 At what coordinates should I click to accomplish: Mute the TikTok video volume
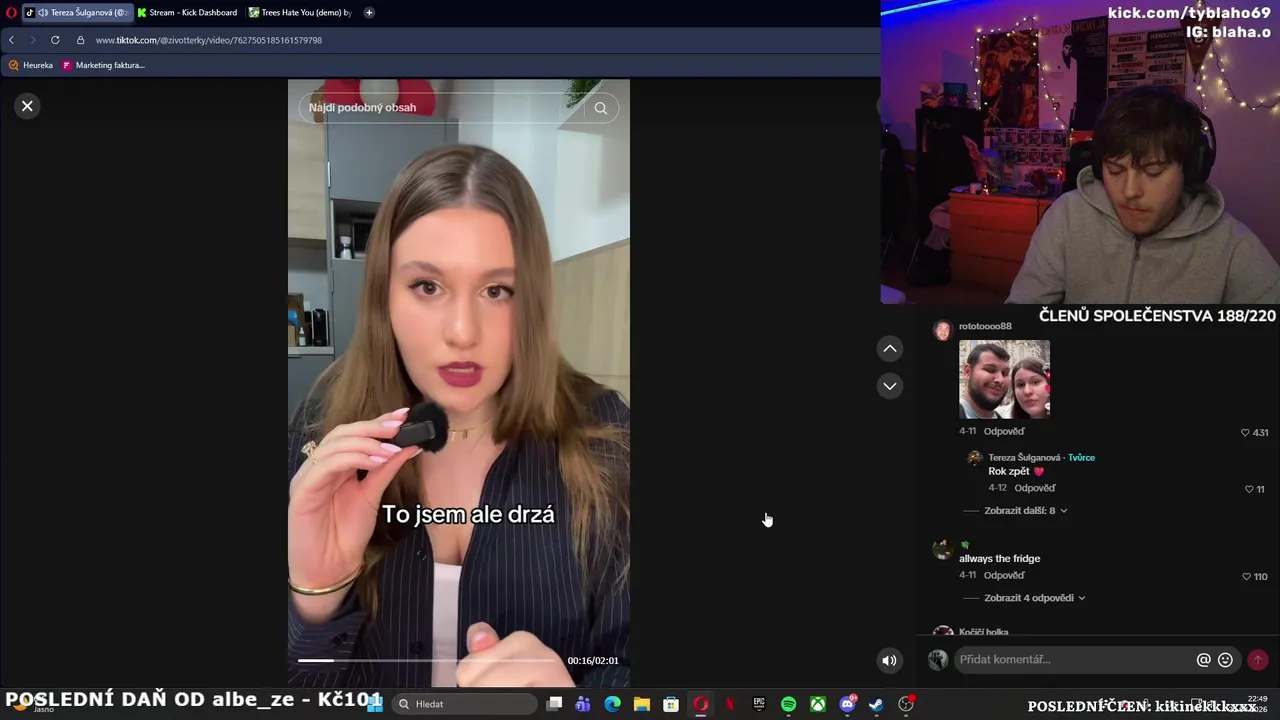point(889,660)
